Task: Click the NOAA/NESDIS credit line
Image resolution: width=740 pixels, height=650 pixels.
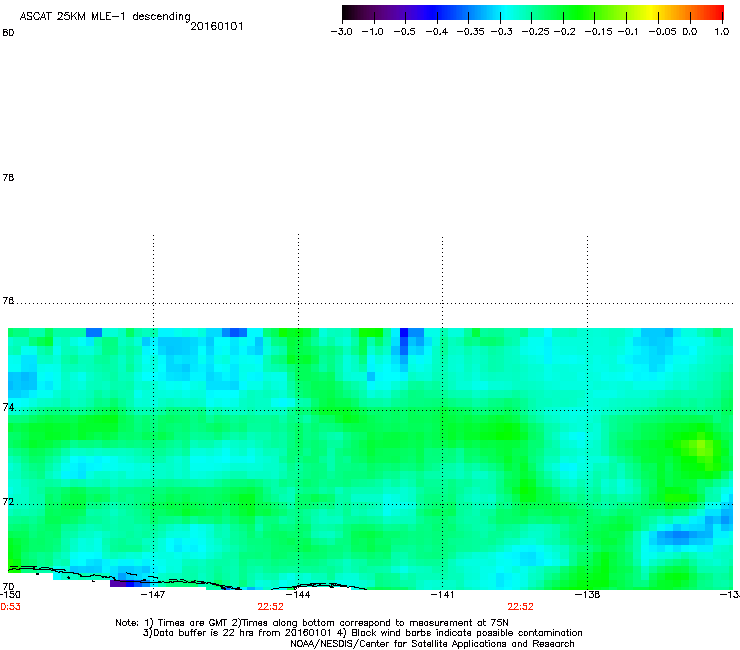Action: pyautogui.click(x=432, y=644)
